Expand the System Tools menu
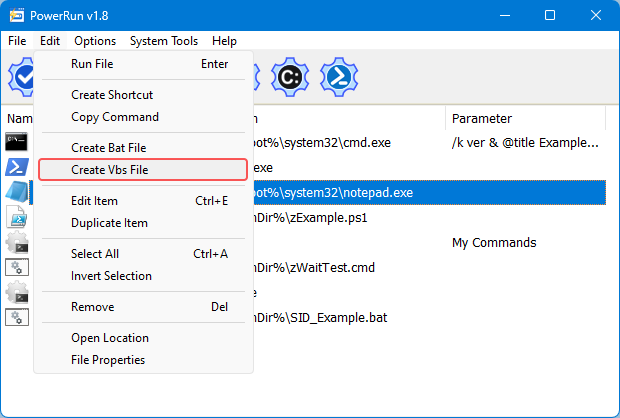Viewport: 620px width, 418px height. pos(164,41)
